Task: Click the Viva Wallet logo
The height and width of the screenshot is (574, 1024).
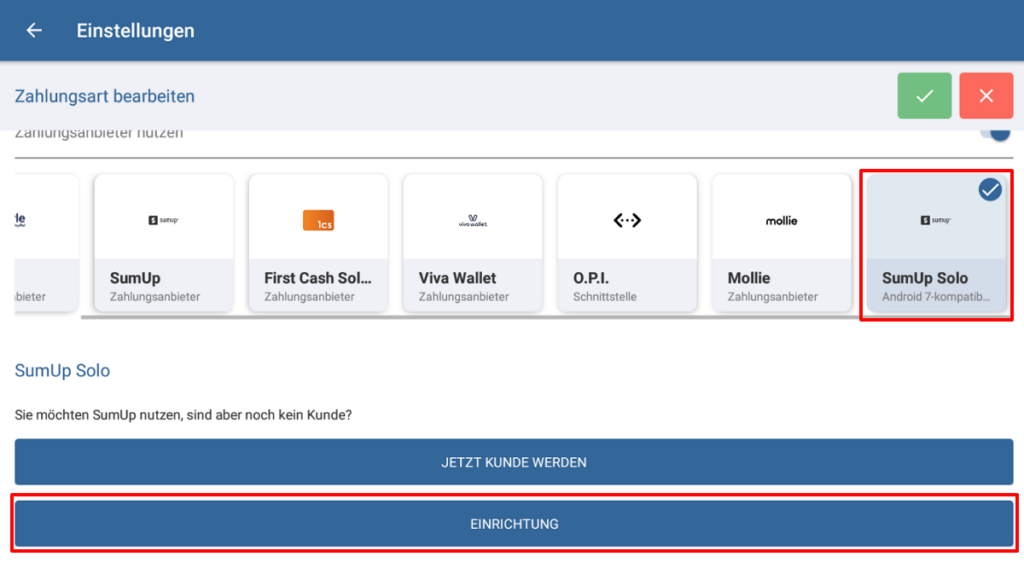Action: pyautogui.click(x=472, y=221)
